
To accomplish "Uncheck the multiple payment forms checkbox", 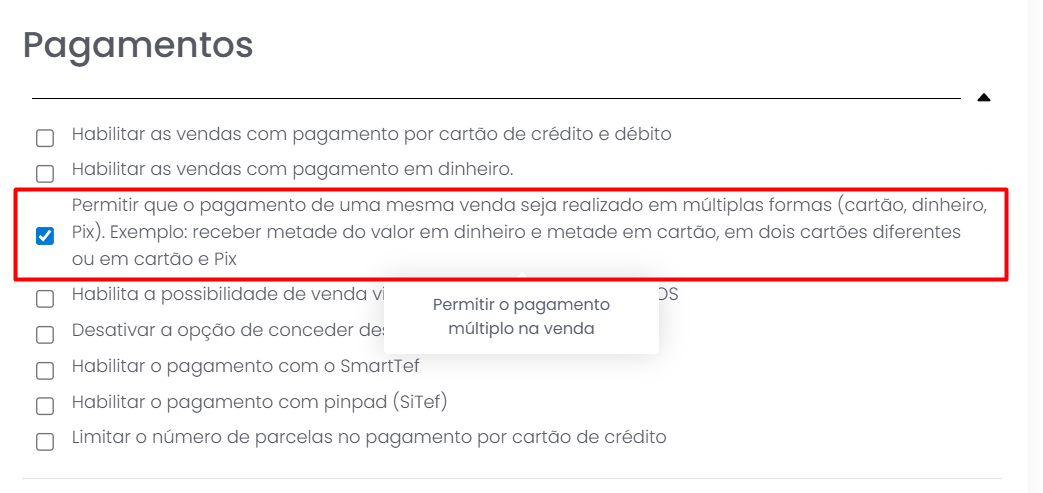I will click(x=45, y=237).
